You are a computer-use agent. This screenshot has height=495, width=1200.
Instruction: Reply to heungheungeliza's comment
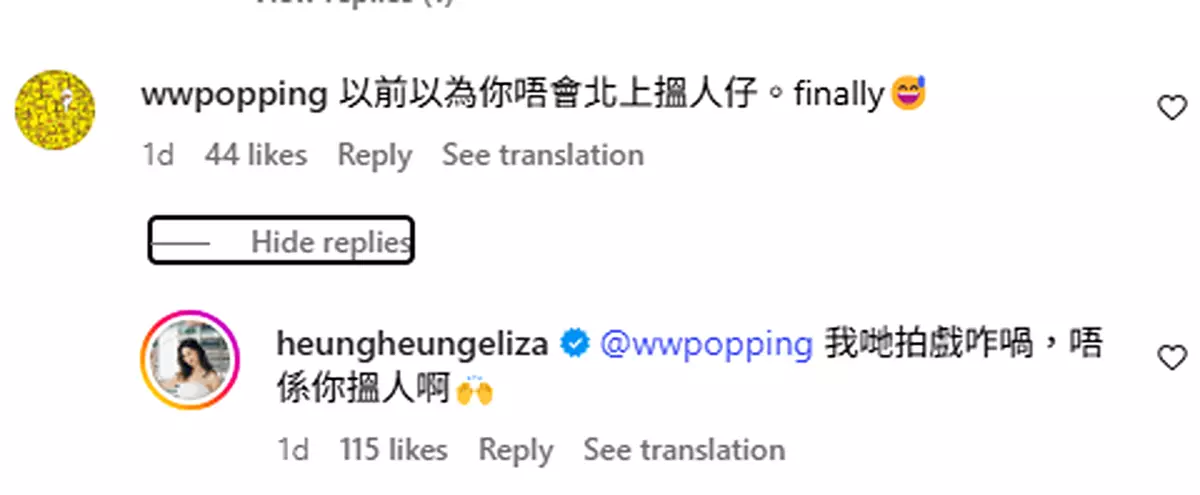pos(515,450)
